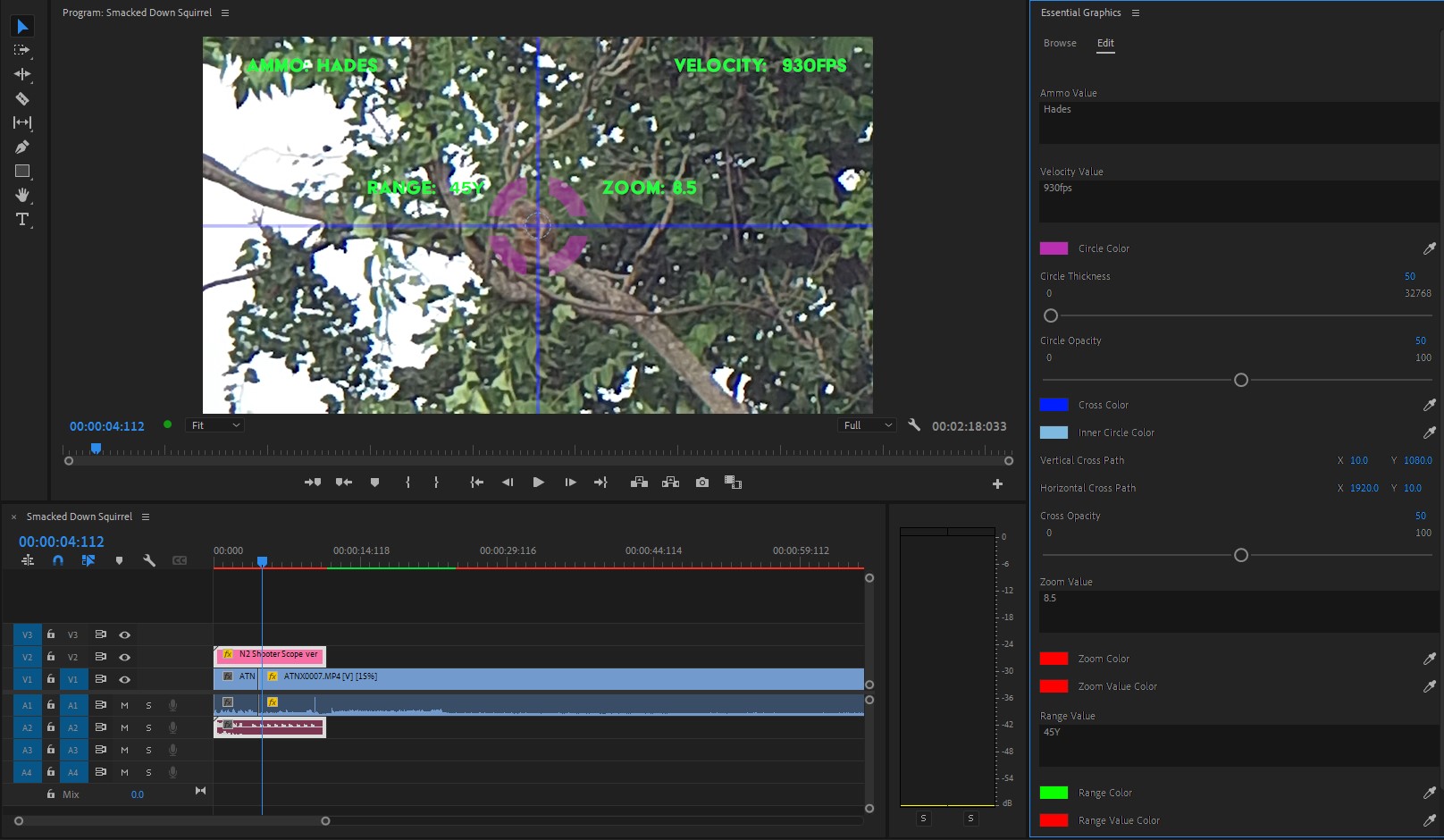
Task: Select the Slip tool
Action: tap(22, 122)
